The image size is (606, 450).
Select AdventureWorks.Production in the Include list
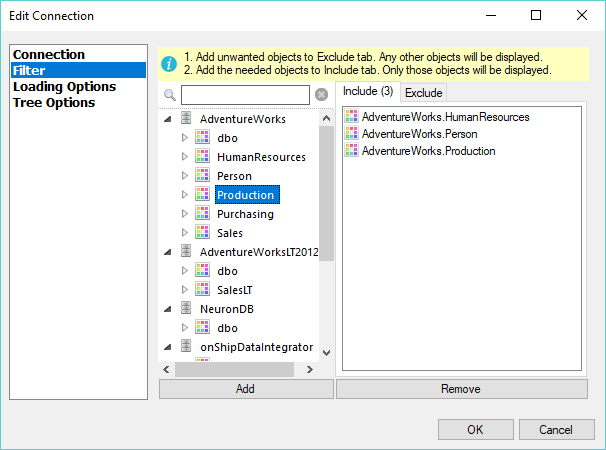click(x=428, y=151)
